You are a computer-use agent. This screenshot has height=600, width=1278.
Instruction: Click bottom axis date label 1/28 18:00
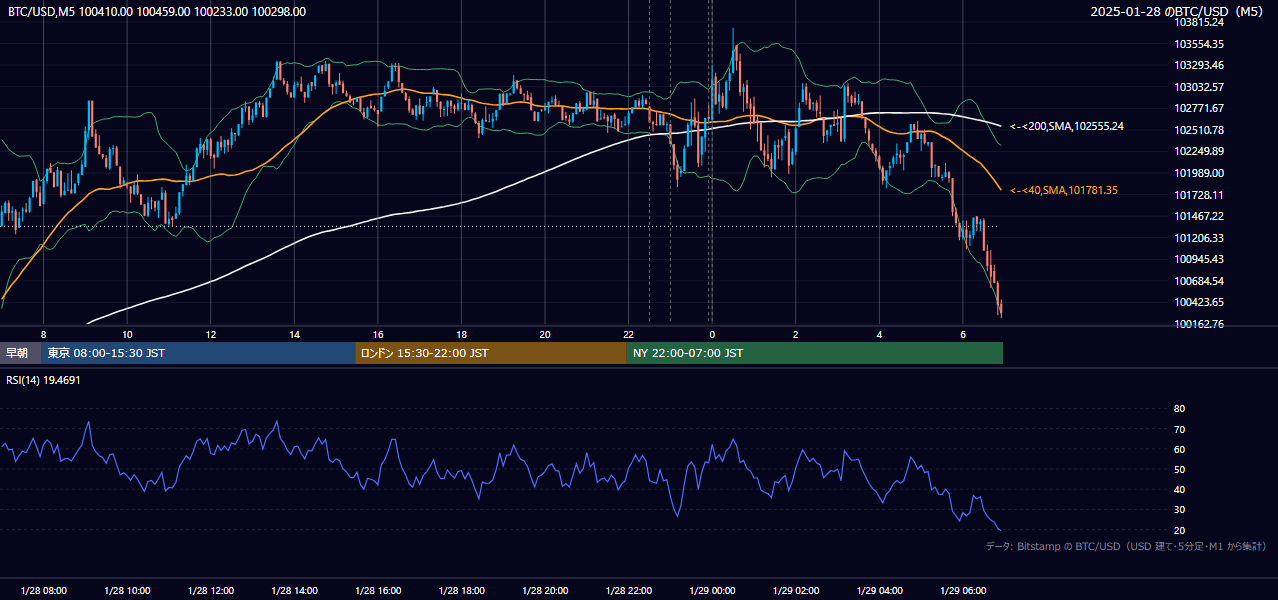click(461, 590)
